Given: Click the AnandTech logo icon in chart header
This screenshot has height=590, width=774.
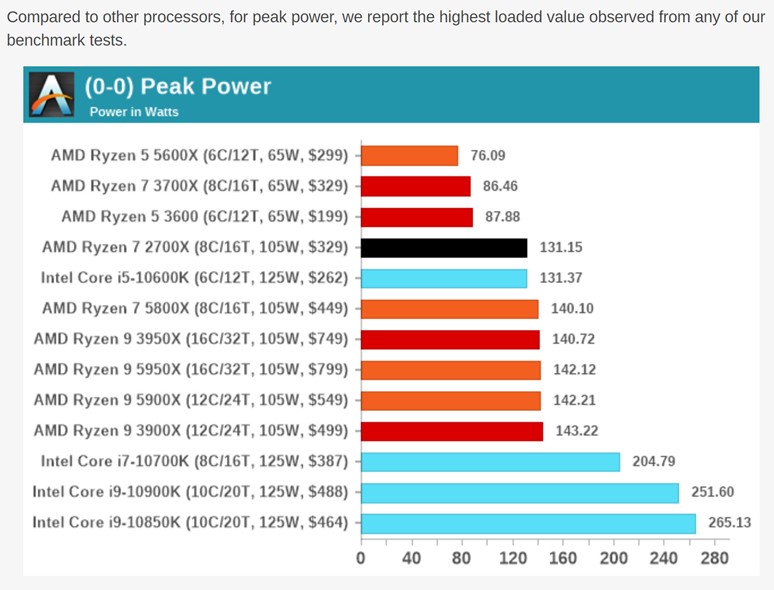Looking at the screenshot, I should pos(53,95).
